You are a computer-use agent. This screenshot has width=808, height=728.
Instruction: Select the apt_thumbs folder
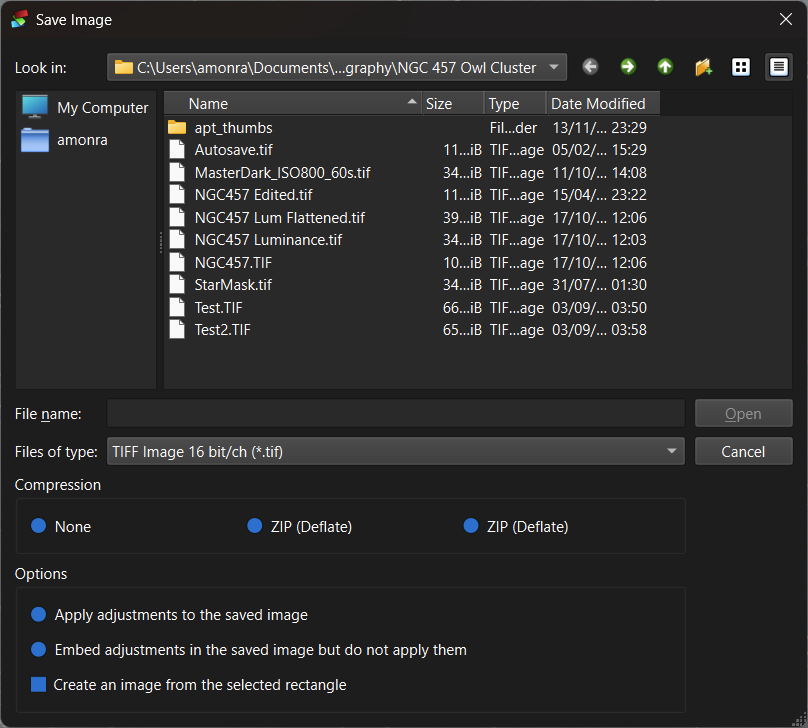233,128
